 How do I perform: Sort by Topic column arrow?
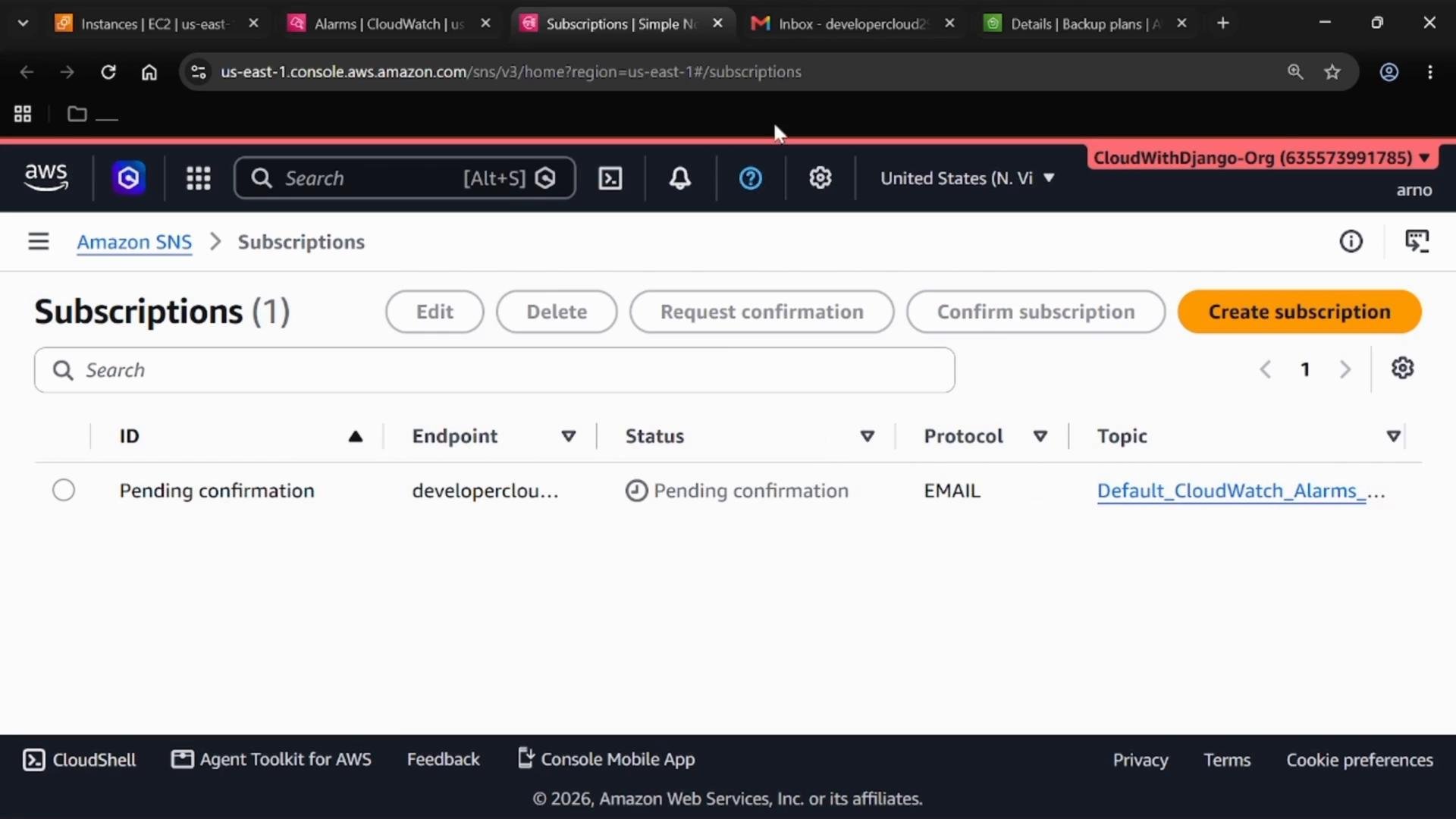1394,436
